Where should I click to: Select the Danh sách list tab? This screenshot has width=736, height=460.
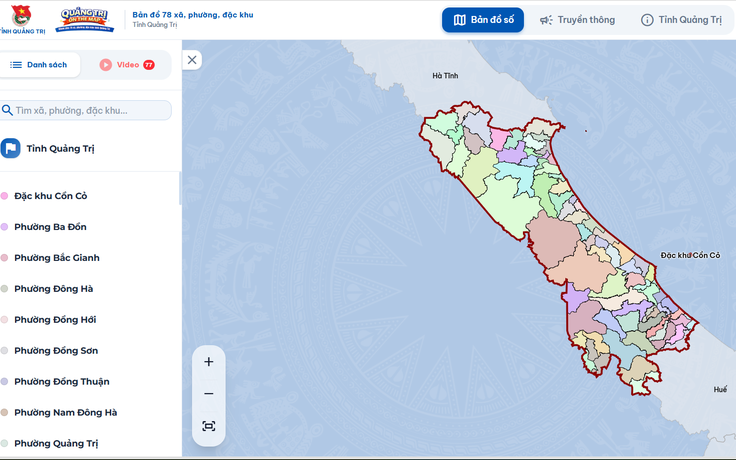coord(39,65)
